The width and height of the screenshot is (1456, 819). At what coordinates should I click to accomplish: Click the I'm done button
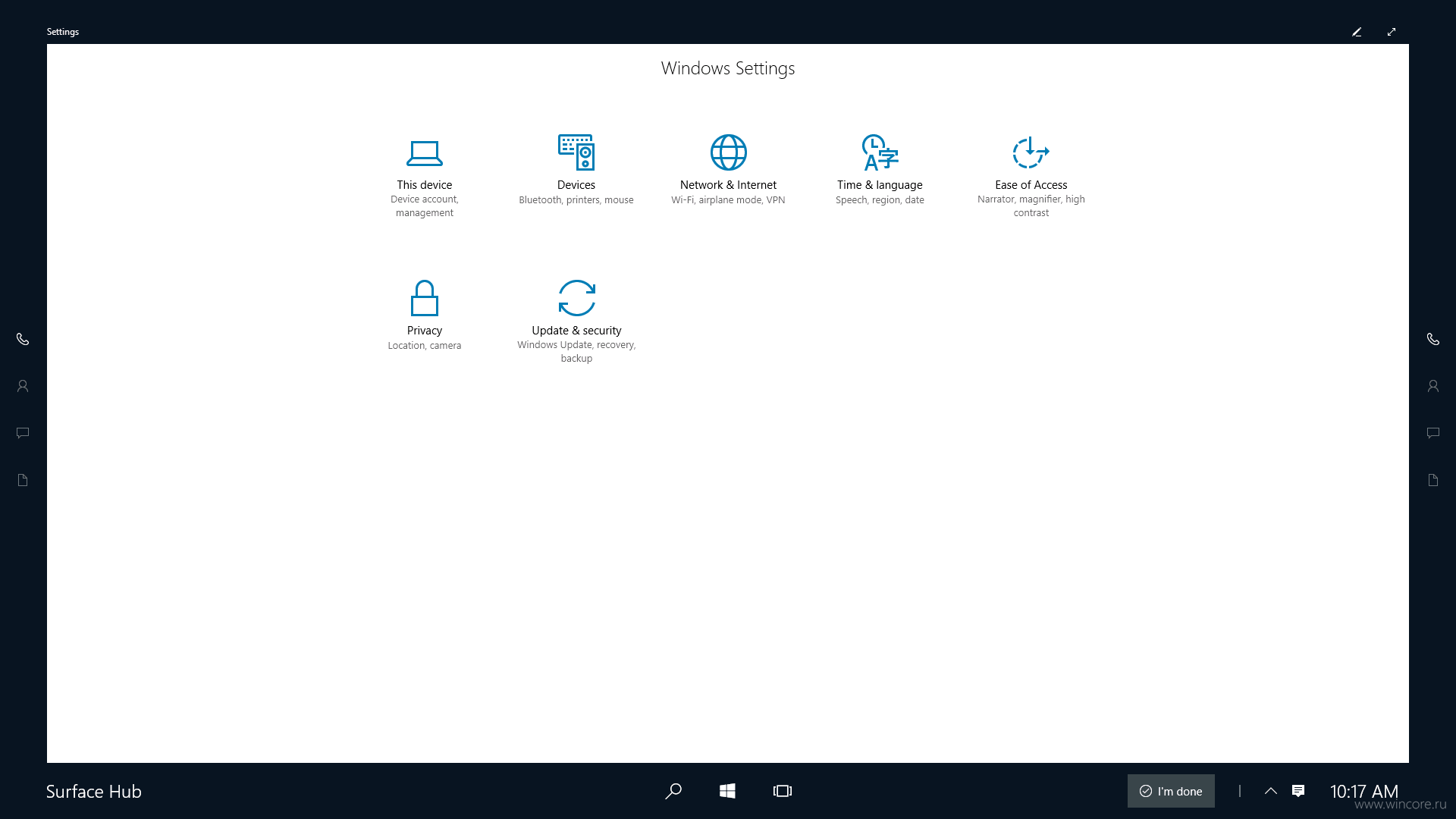(1171, 791)
